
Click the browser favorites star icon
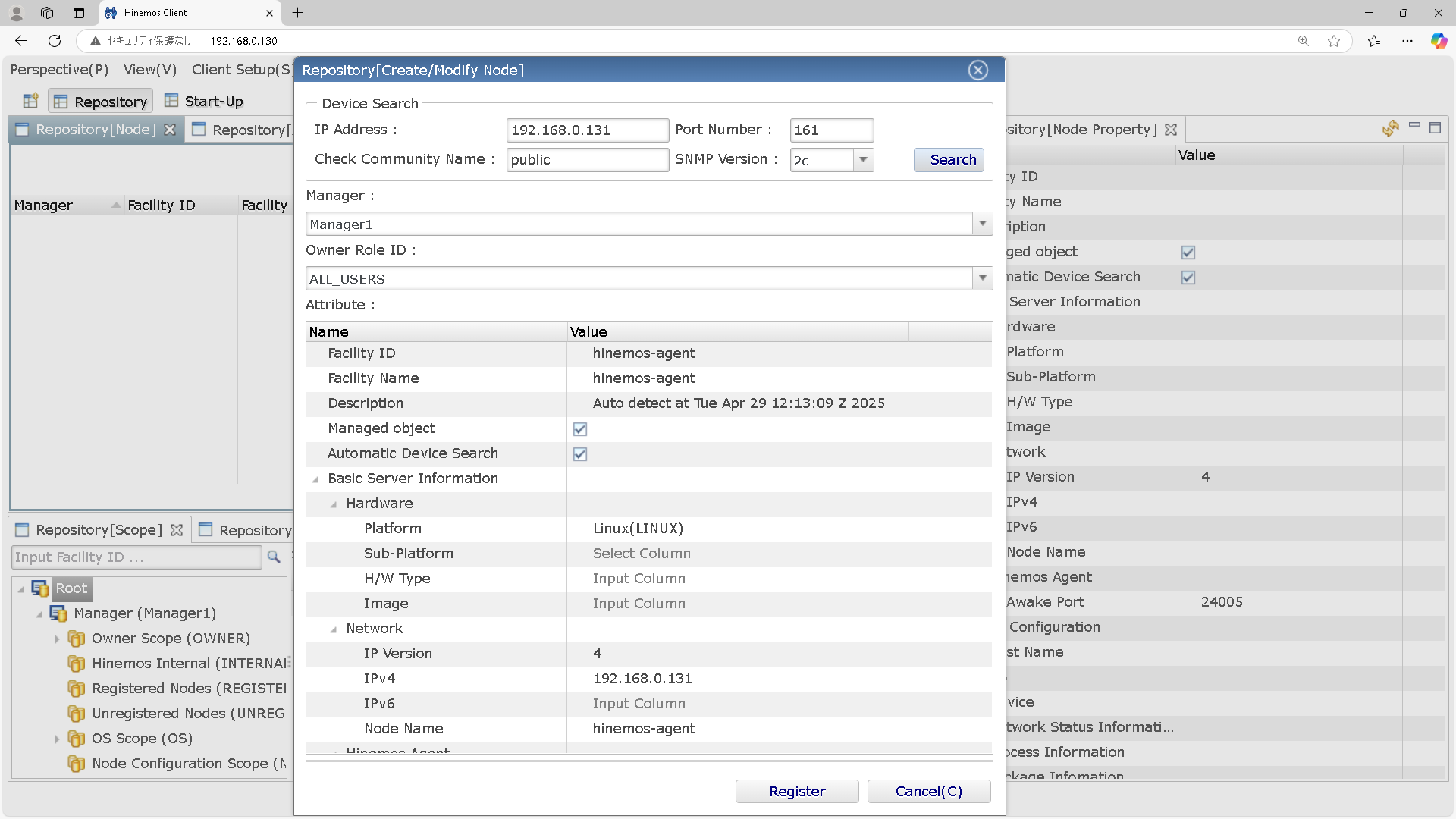(1334, 41)
